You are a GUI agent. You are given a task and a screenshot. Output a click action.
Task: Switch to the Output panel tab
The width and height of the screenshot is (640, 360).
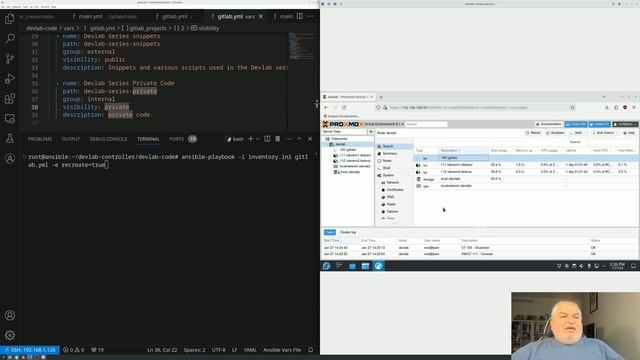[71, 139]
